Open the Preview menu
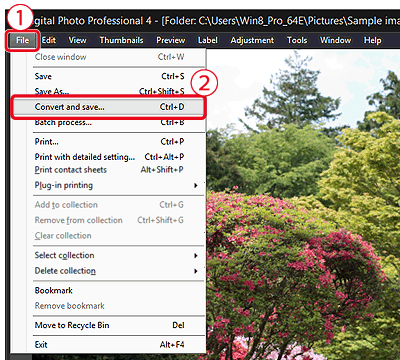This screenshot has width=400, height=360. pos(171,40)
